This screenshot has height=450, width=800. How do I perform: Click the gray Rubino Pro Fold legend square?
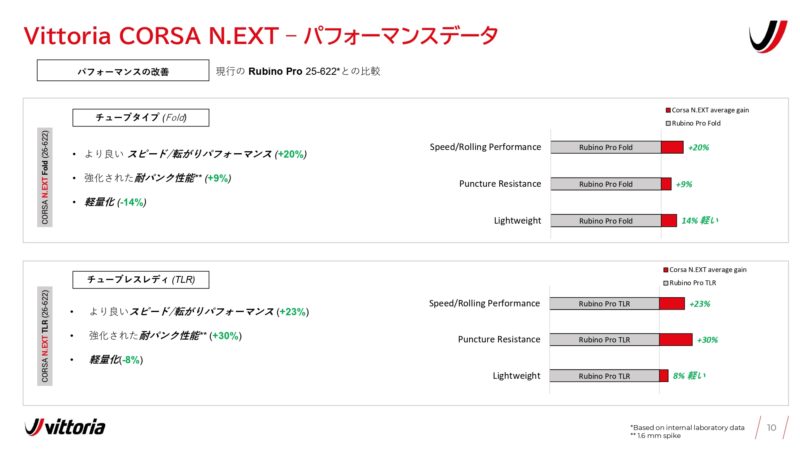[x=668, y=122]
